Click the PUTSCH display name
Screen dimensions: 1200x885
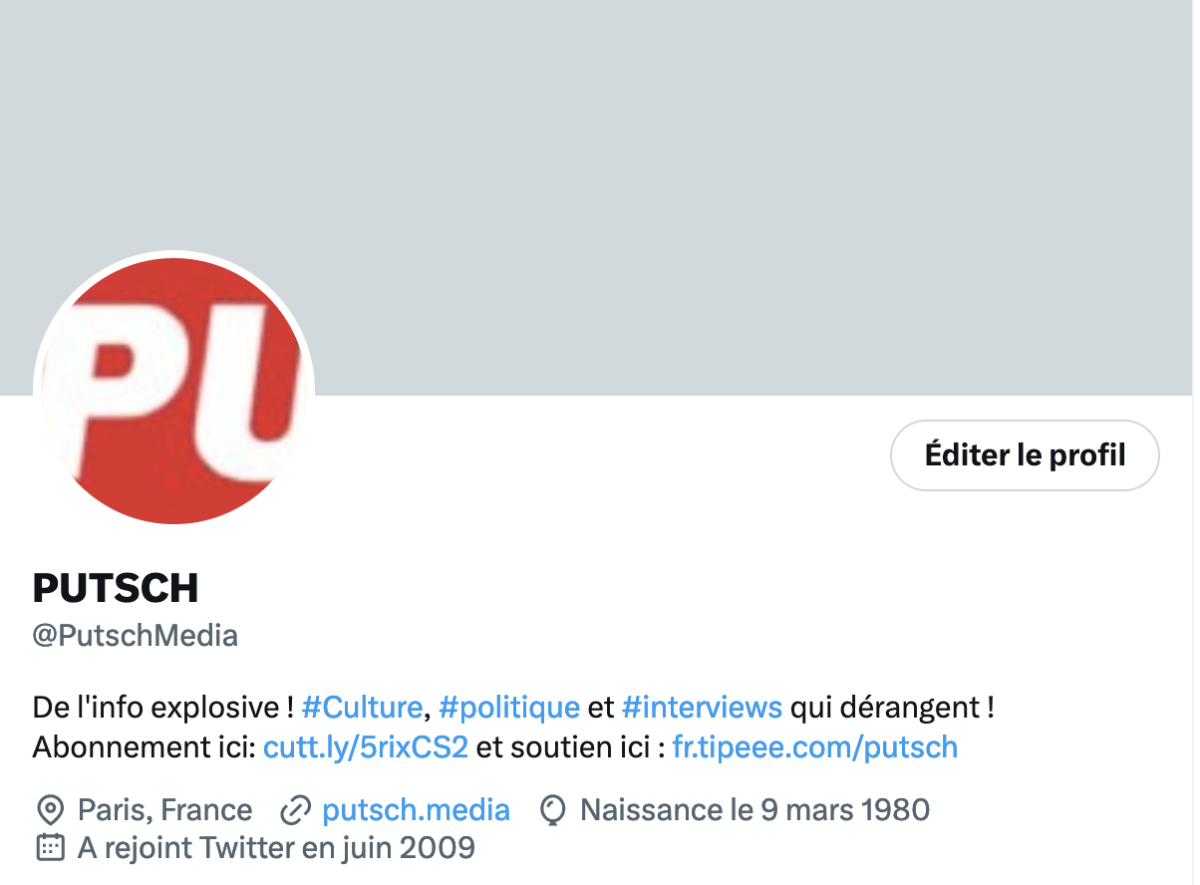(x=116, y=588)
